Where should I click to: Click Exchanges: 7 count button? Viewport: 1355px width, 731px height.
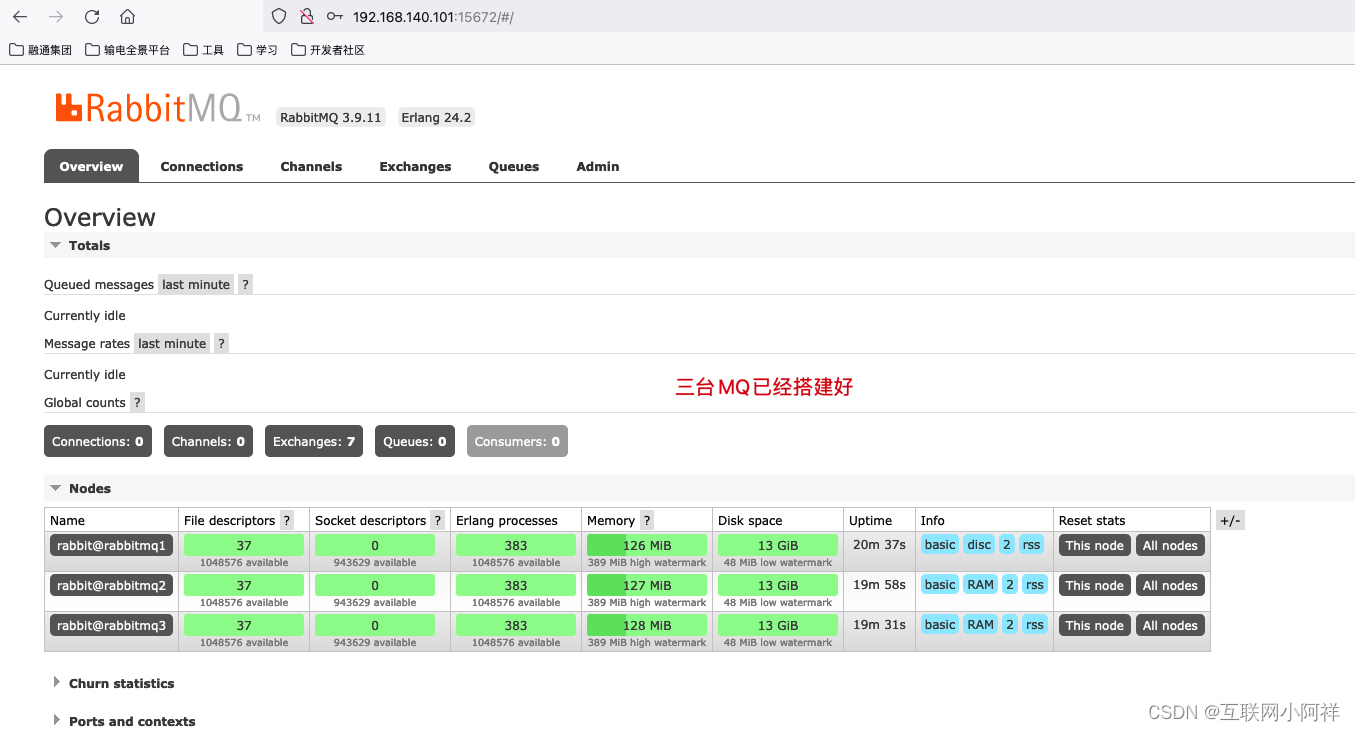(314, 441)
